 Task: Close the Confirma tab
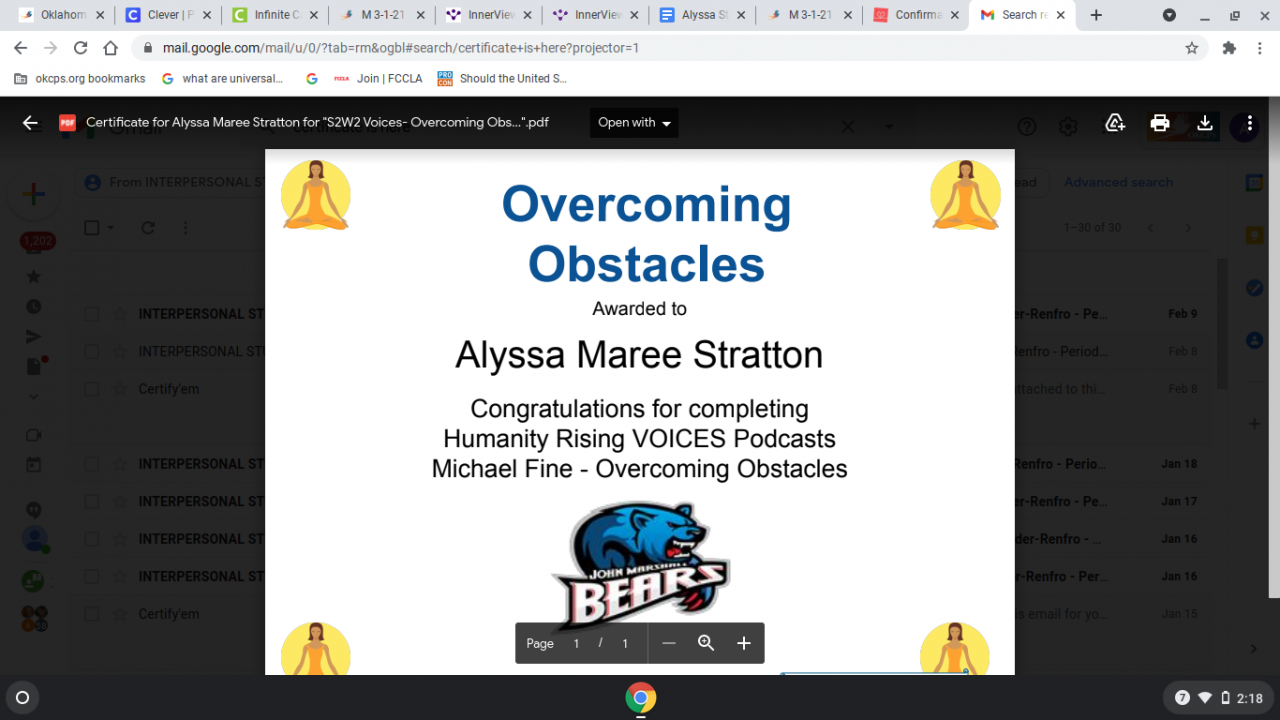click(954, 15)
